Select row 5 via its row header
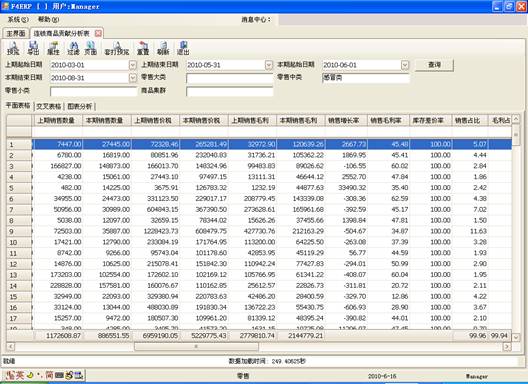This screenshot has height=384, width=528. point(19,188)
